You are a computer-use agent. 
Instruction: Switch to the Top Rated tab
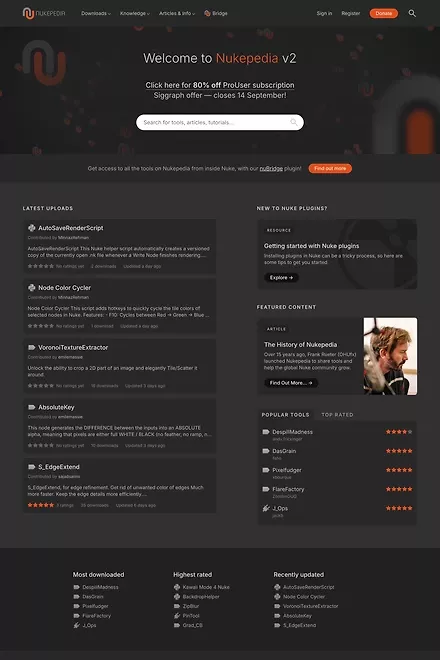pyautogui.click(x=337, y=415)
